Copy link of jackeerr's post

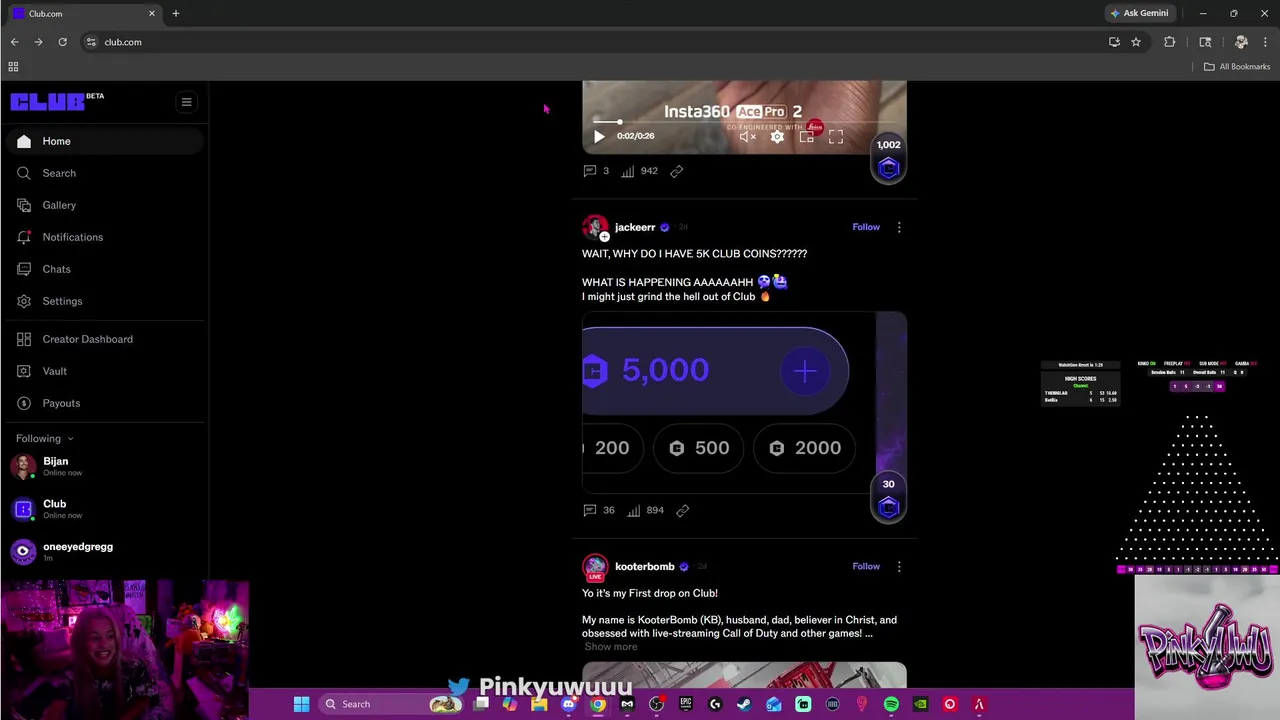click(683, 510)
